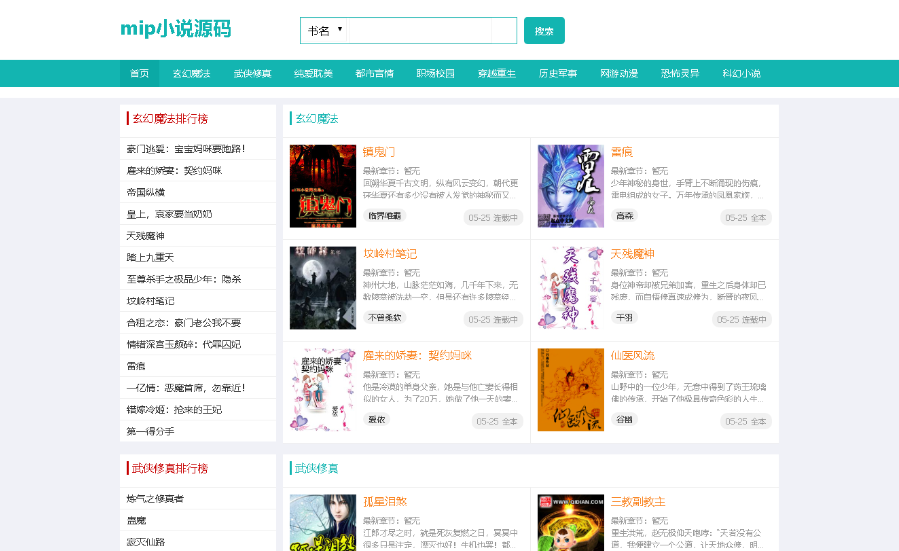Open ranking entry 炼气之修真者
This screenshot has height=551, width=899.
(155, 499)
